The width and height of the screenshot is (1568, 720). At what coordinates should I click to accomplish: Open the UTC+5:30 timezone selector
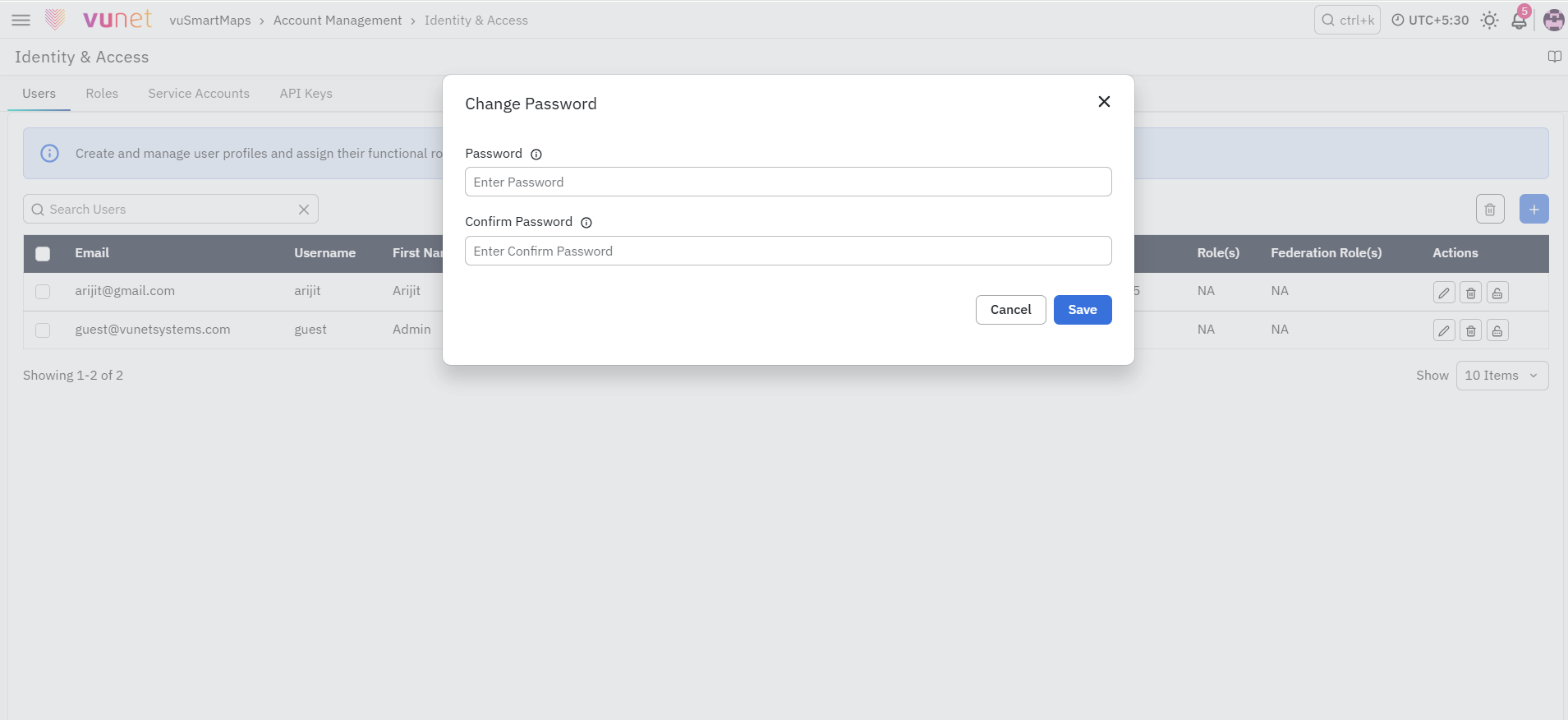tap(1430, 21)
